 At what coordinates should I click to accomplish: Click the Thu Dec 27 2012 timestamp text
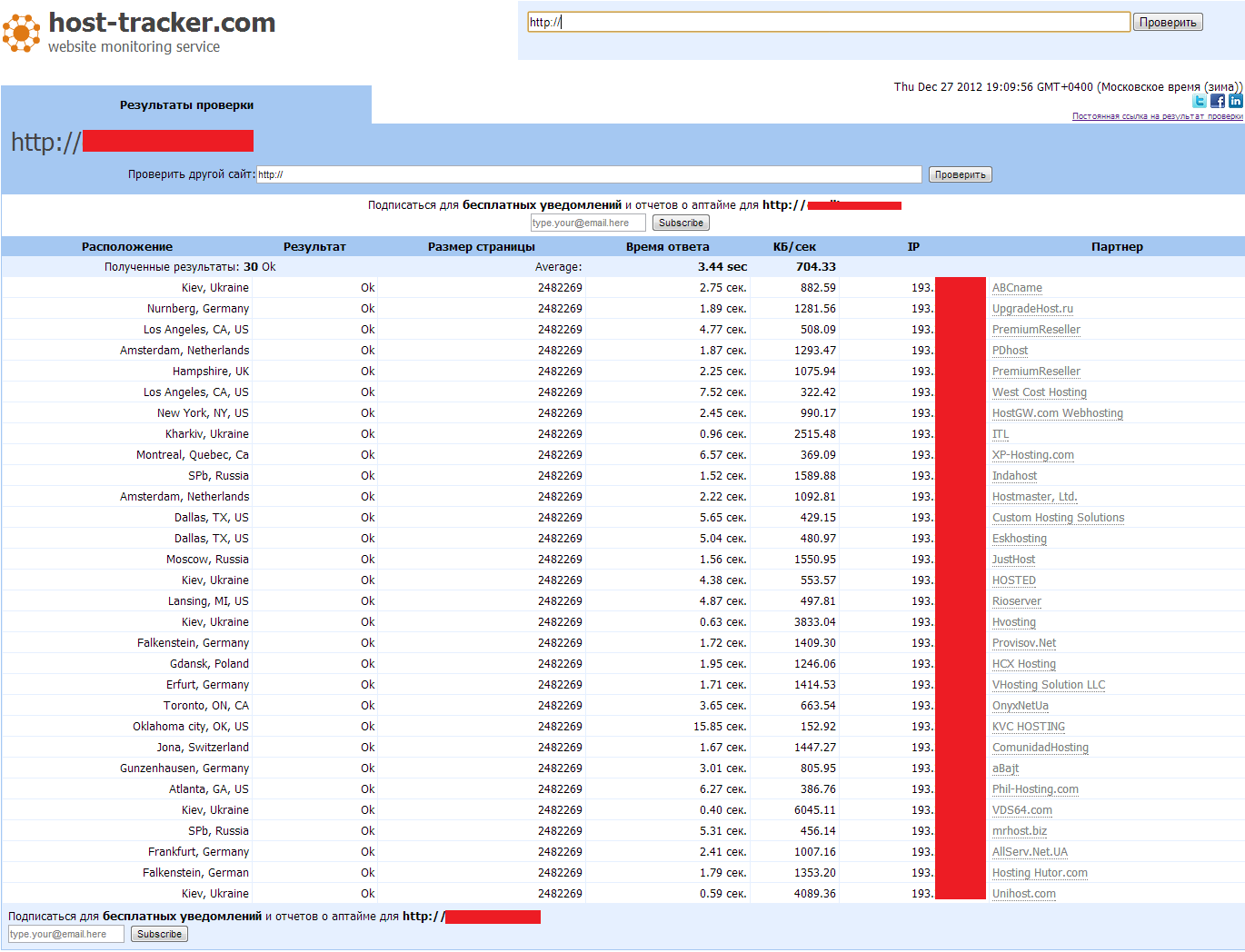pyautogui.click(x=1068, y=87)
